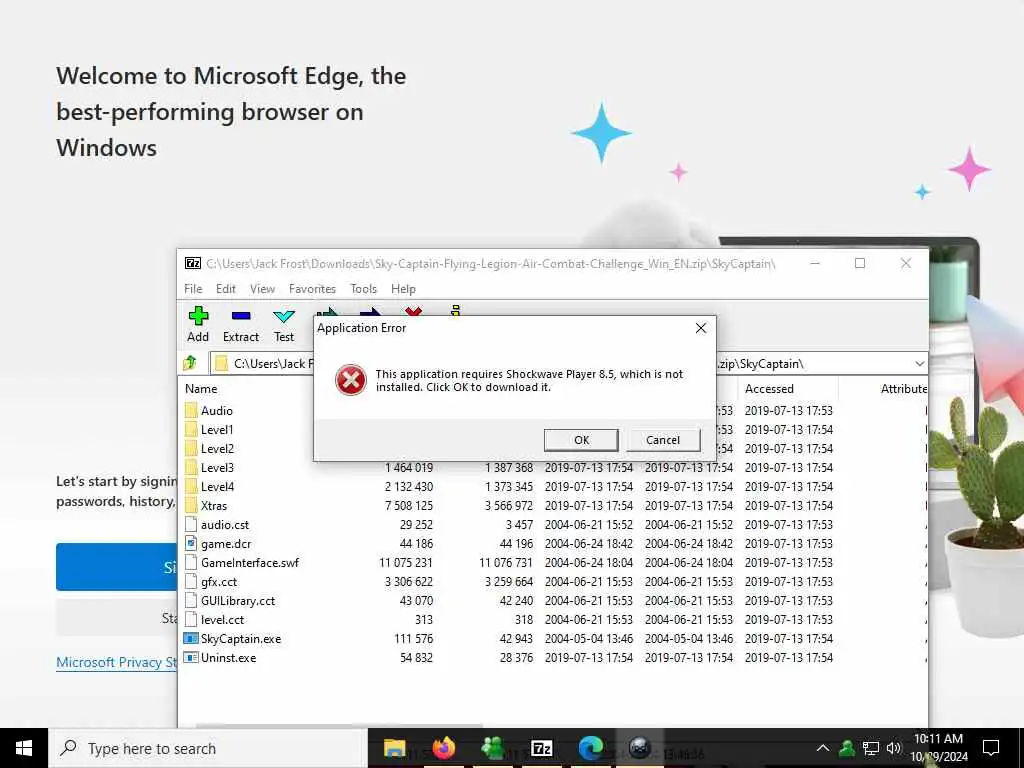Switch to Microsoft Edge via taskbar icon
1024x768 pixels.
click(x=590, y=748)
